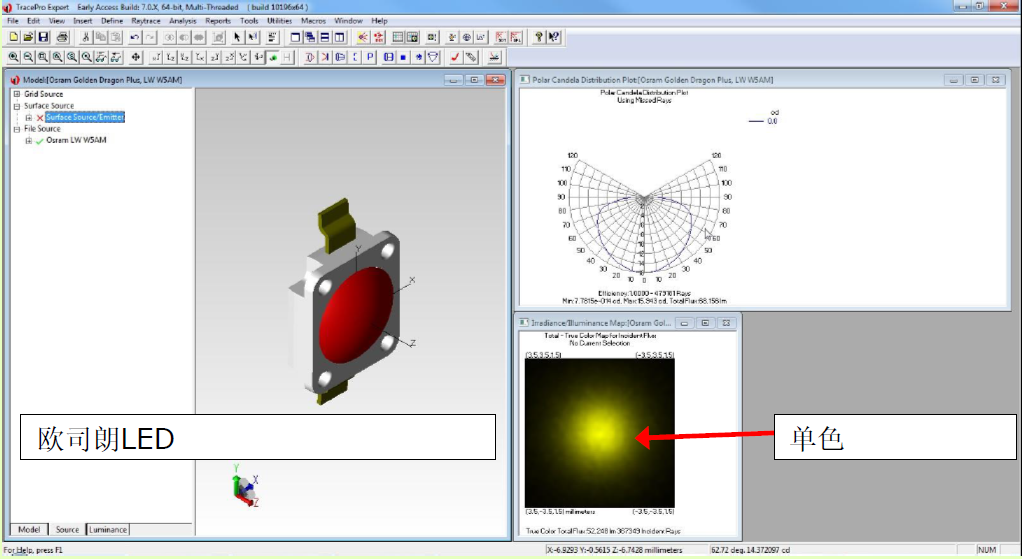The height and width of the screenshot is (559, 1022).
Task: Switch to the Source tab
Action: click(x=67, y=529)
